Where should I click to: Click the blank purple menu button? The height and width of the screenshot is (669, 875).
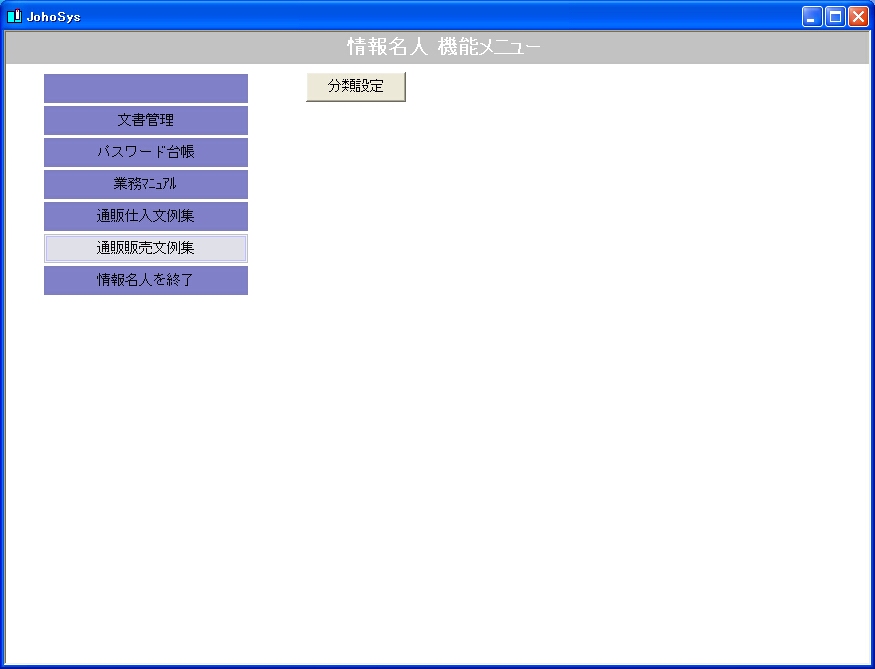point(146,88)
